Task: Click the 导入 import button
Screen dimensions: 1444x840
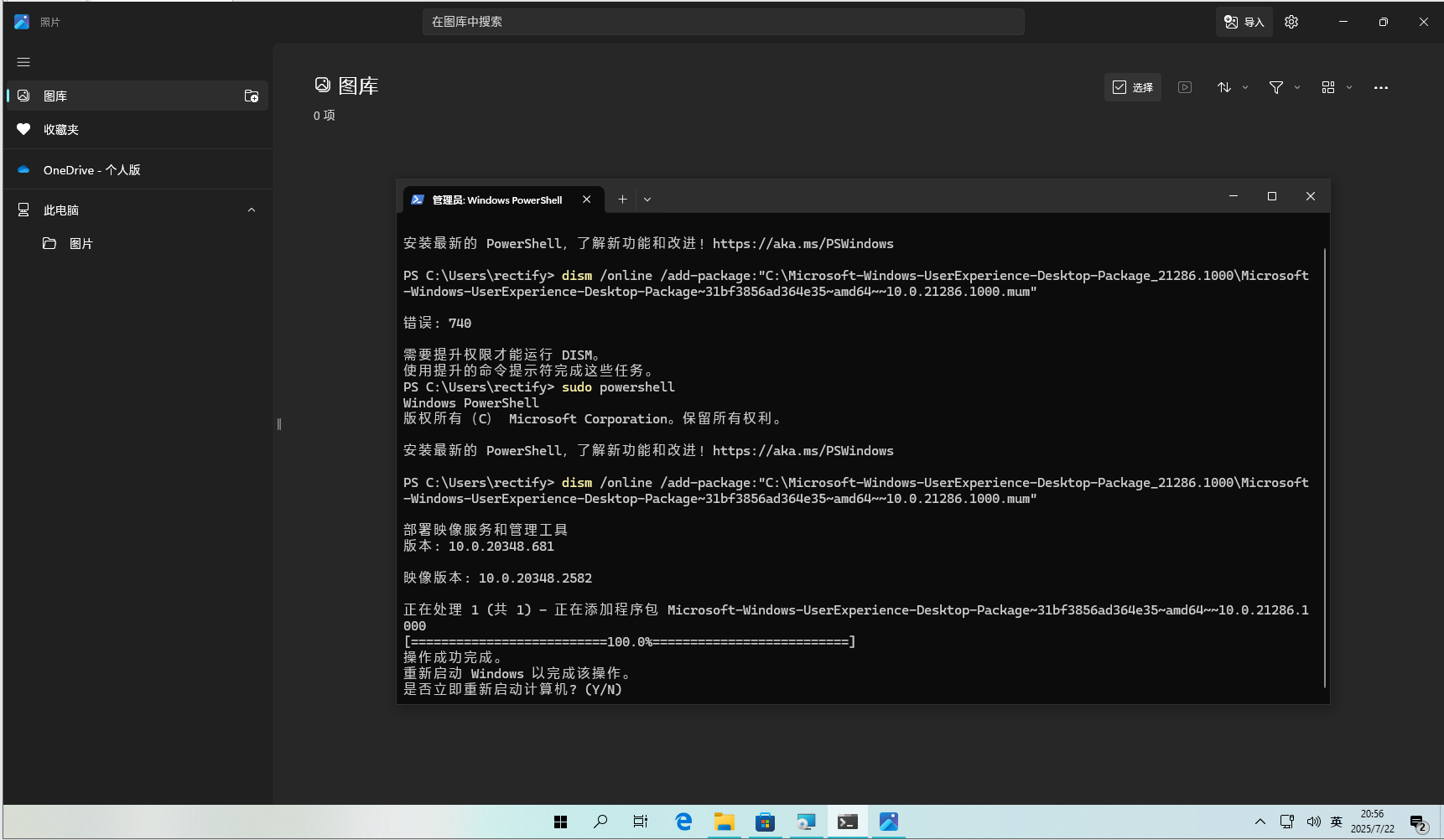Action: (1244, 22)
